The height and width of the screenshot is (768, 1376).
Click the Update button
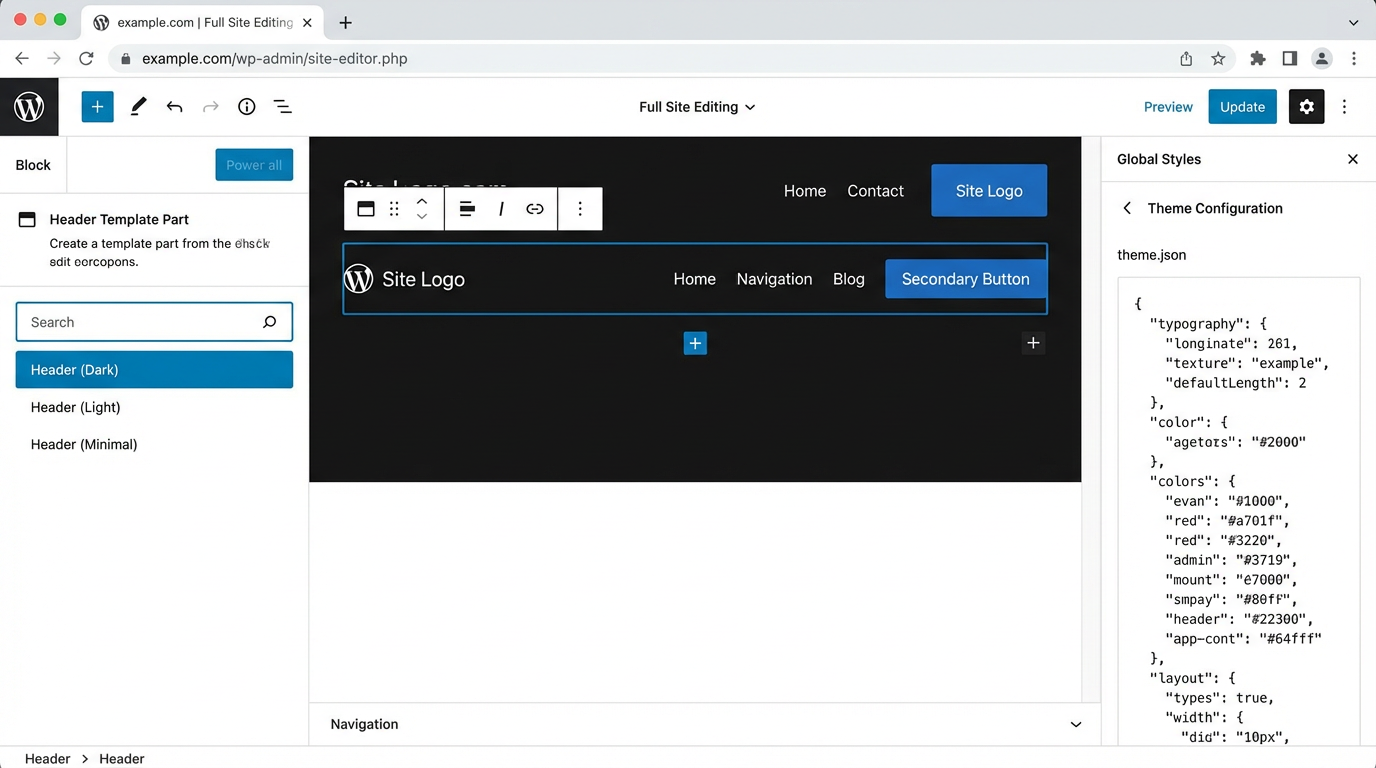(x=1242, y=106)
